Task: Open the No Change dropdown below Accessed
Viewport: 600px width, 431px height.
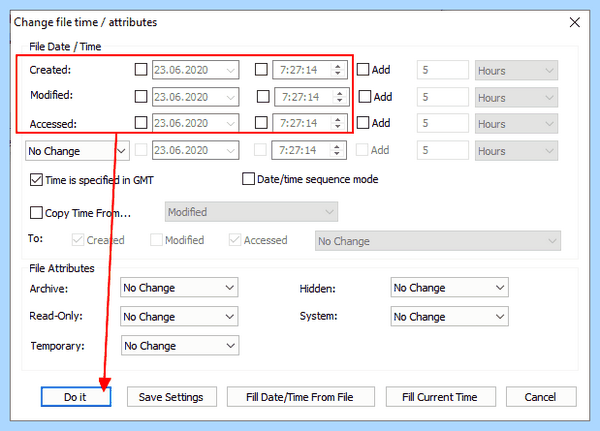Action: 77,151
